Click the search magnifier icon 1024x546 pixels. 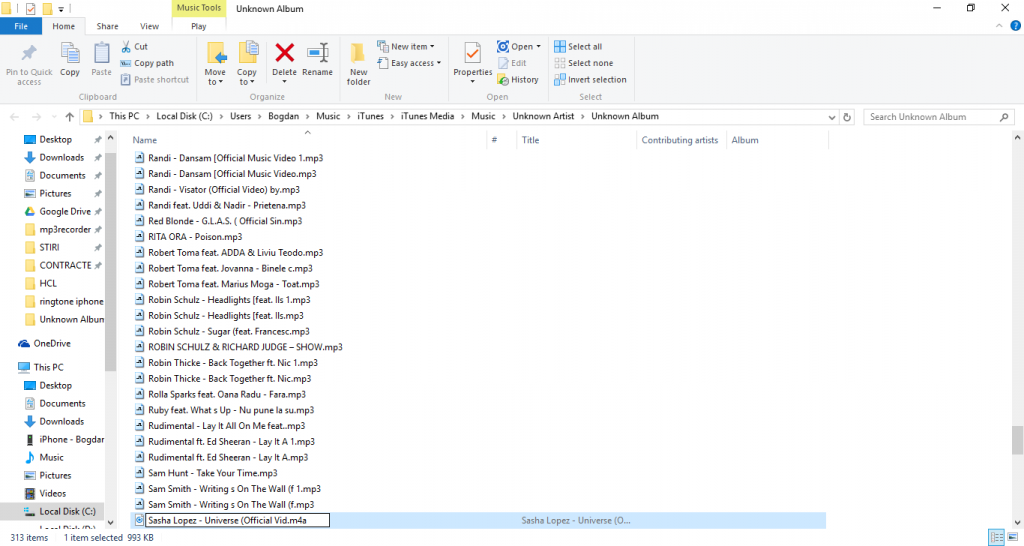coord(1004,117)
